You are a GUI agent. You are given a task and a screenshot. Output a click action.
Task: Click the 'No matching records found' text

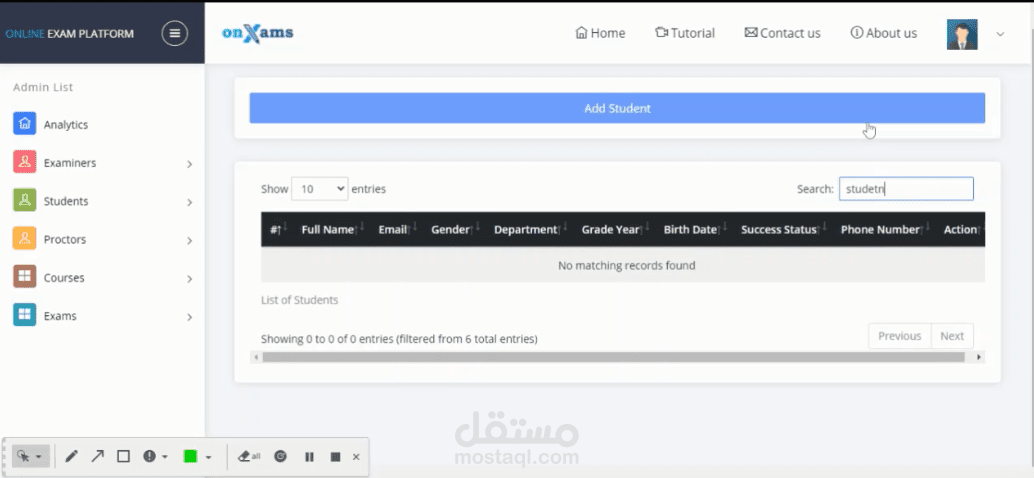pos(626,266)
